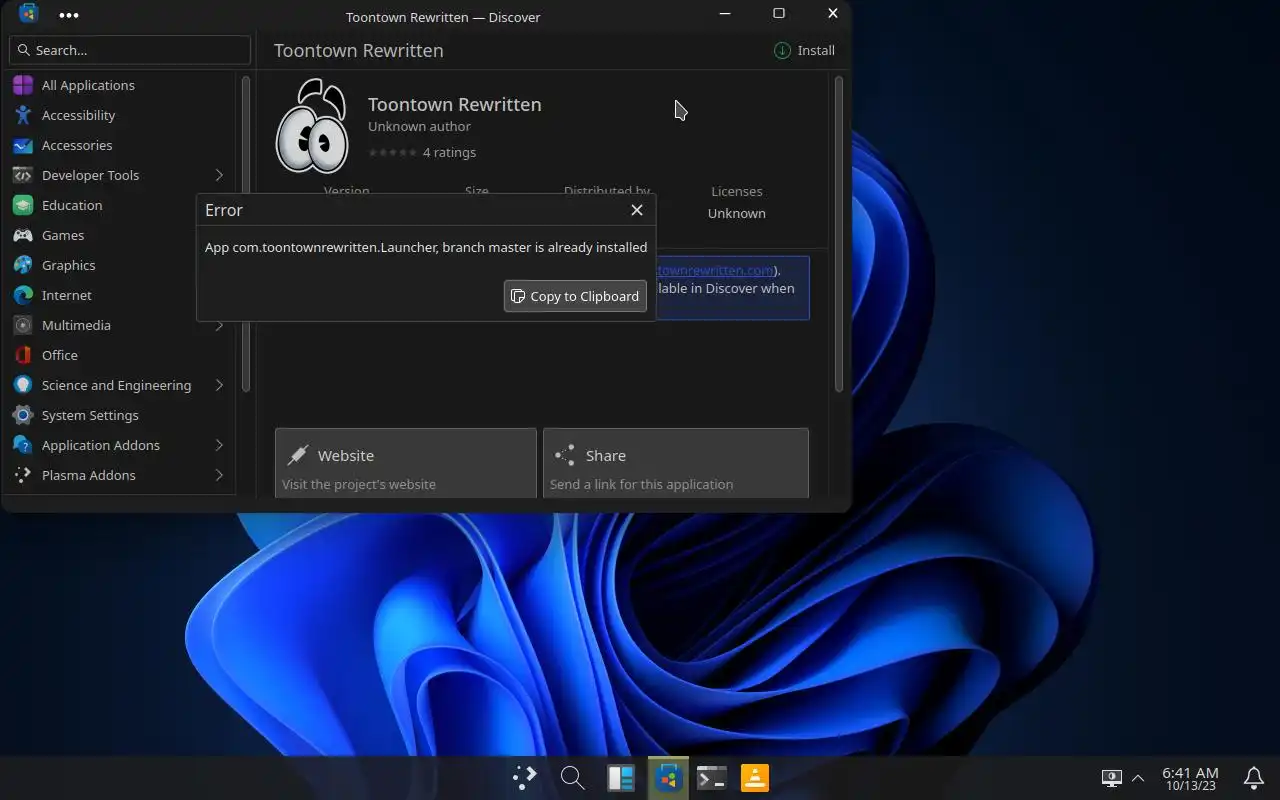Select the System Settings gear icon
This screenshot has width=1280, height=800.
23,415
